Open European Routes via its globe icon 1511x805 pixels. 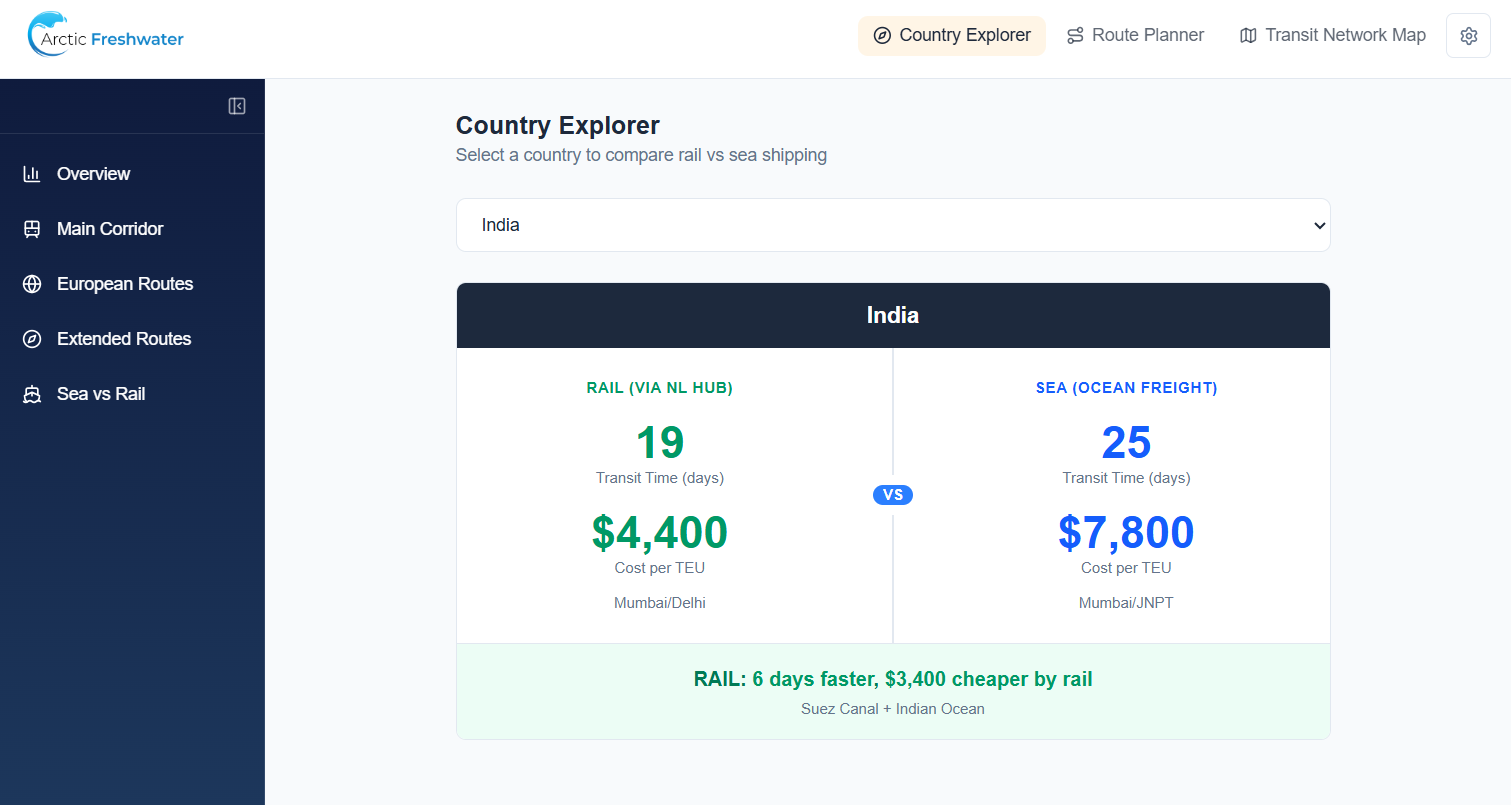(x=30, y=283)
